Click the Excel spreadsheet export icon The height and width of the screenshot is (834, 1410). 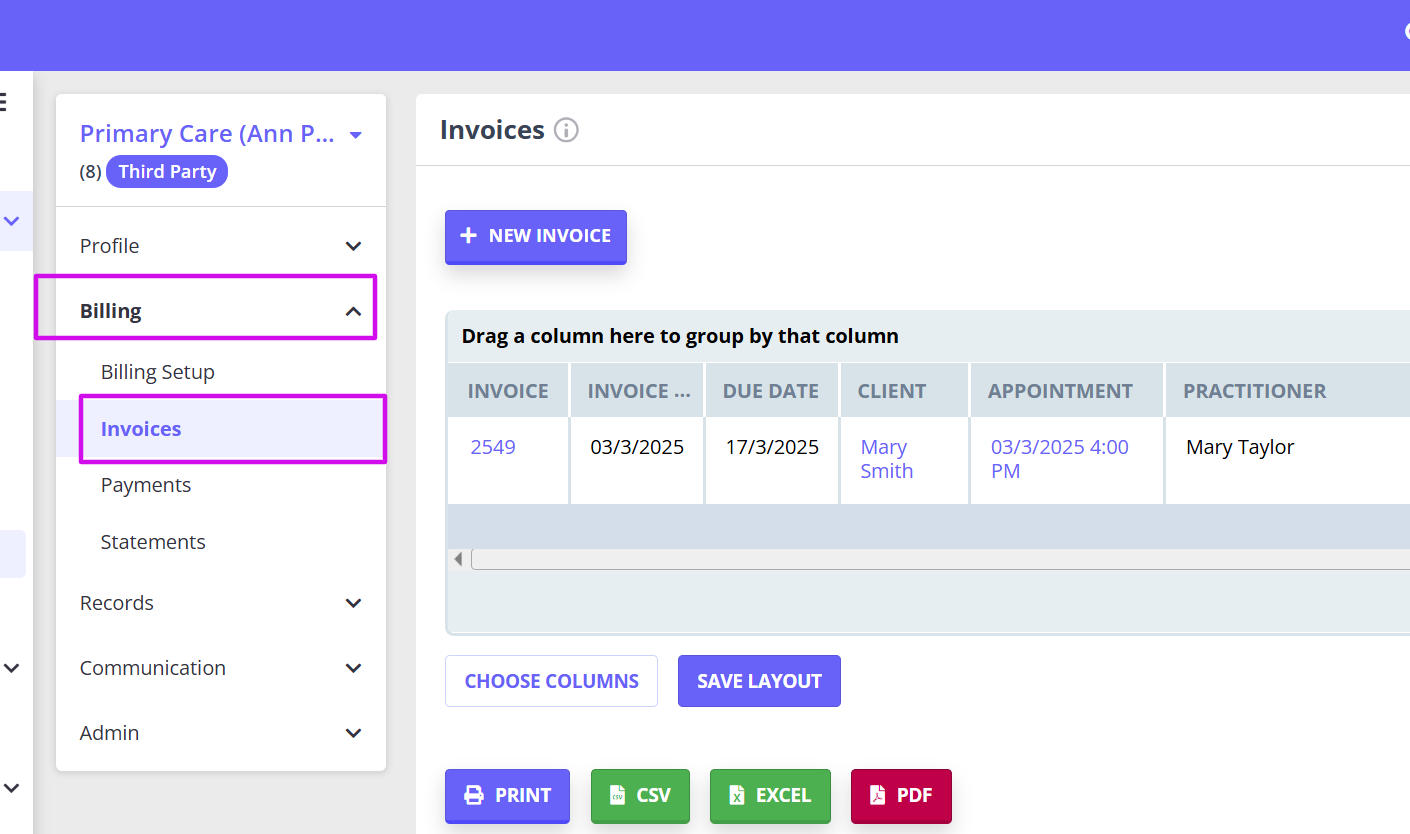pyautogui.click(x=737, y=795)
